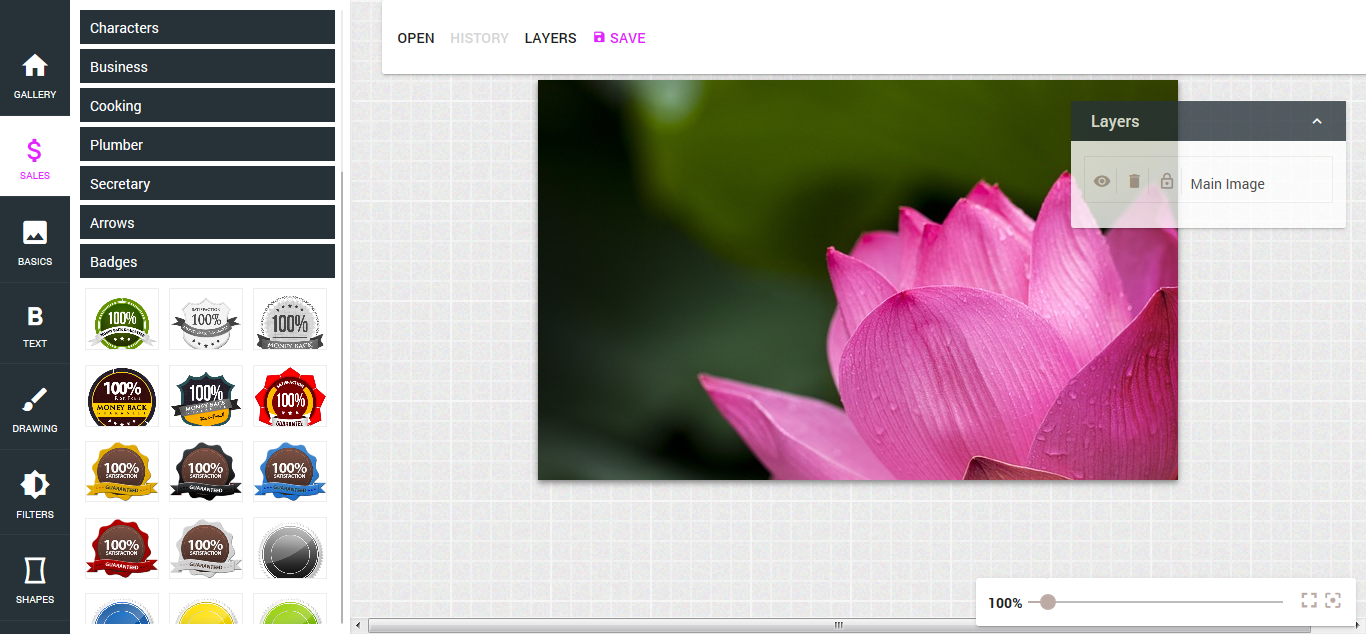
Task: Collapse the Badges sticker category
Action: click(207, 262)
